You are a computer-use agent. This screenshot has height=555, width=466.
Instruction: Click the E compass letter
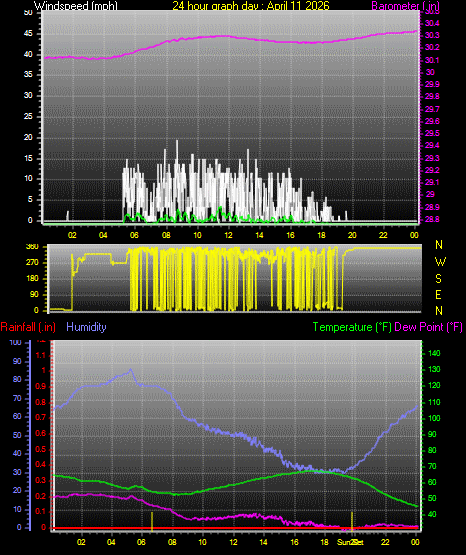pyautogui.click(x=438, y=294)
